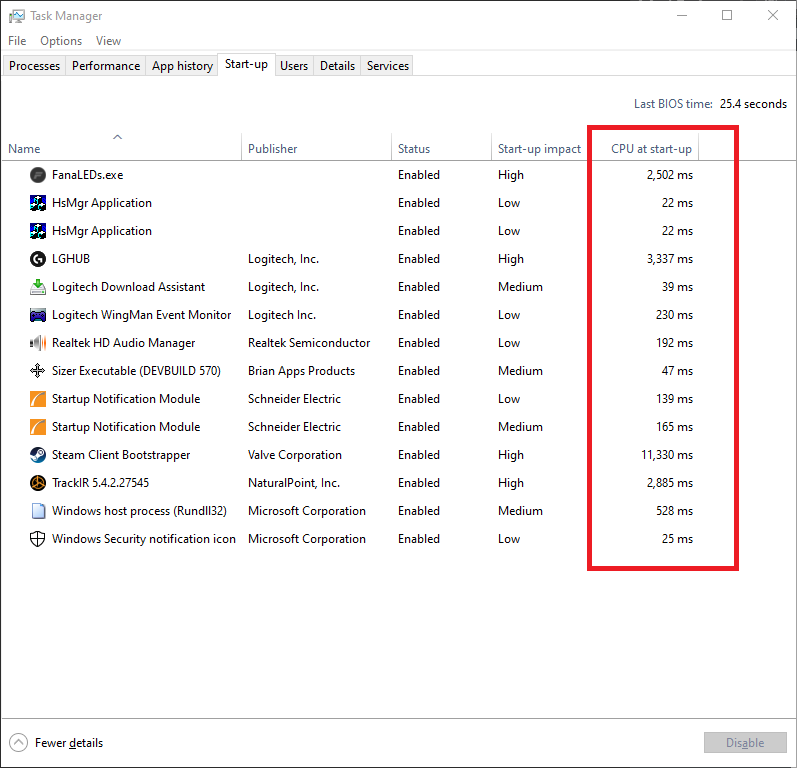Open the View menu

108,41
